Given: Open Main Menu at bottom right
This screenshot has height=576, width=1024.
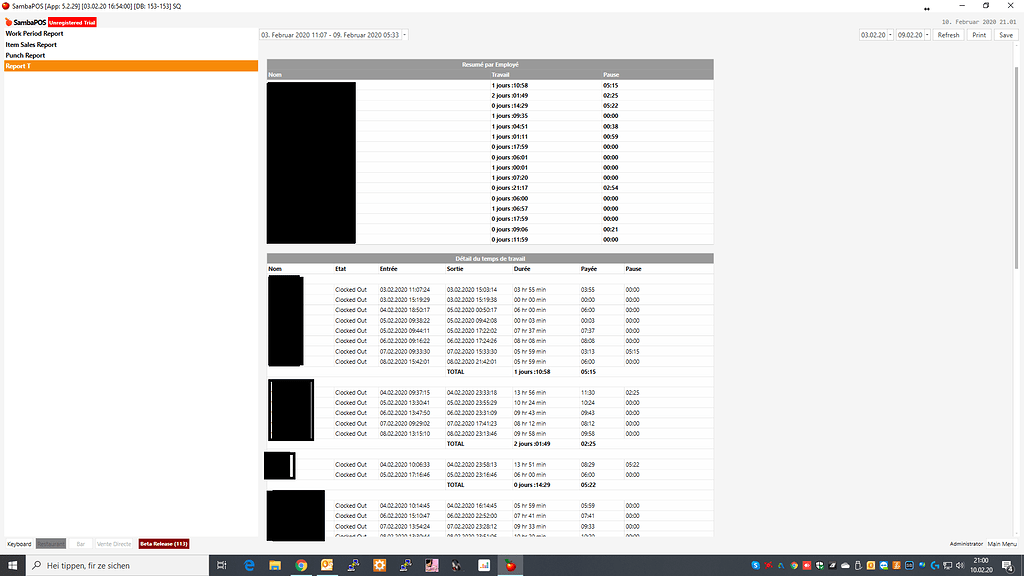Looking at the screenshot, I should tap(1003, 543).
